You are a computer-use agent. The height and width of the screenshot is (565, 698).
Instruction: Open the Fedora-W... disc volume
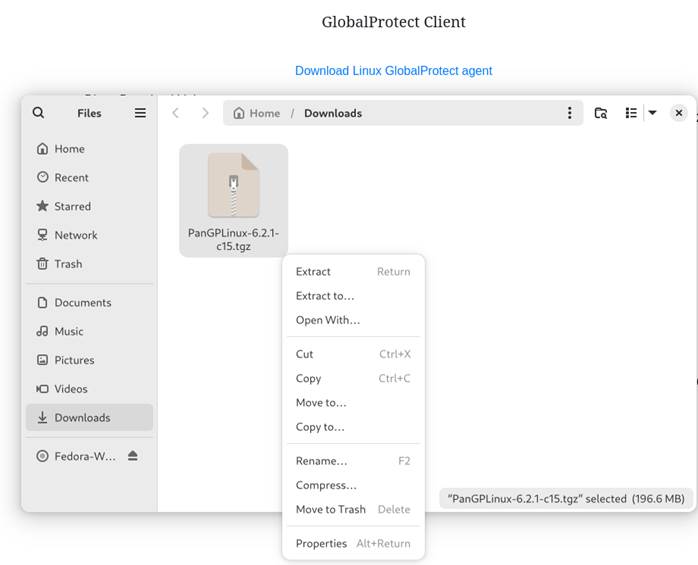point(76,456)
